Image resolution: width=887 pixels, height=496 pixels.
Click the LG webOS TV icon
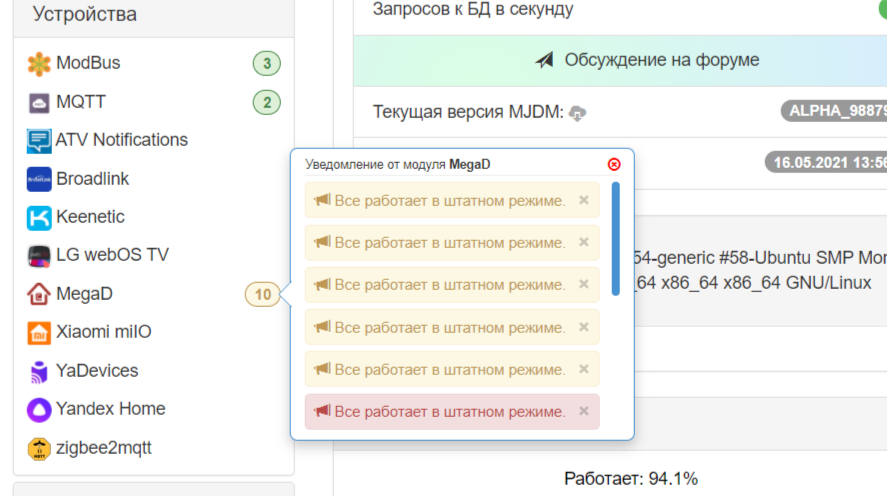(39, 256)
